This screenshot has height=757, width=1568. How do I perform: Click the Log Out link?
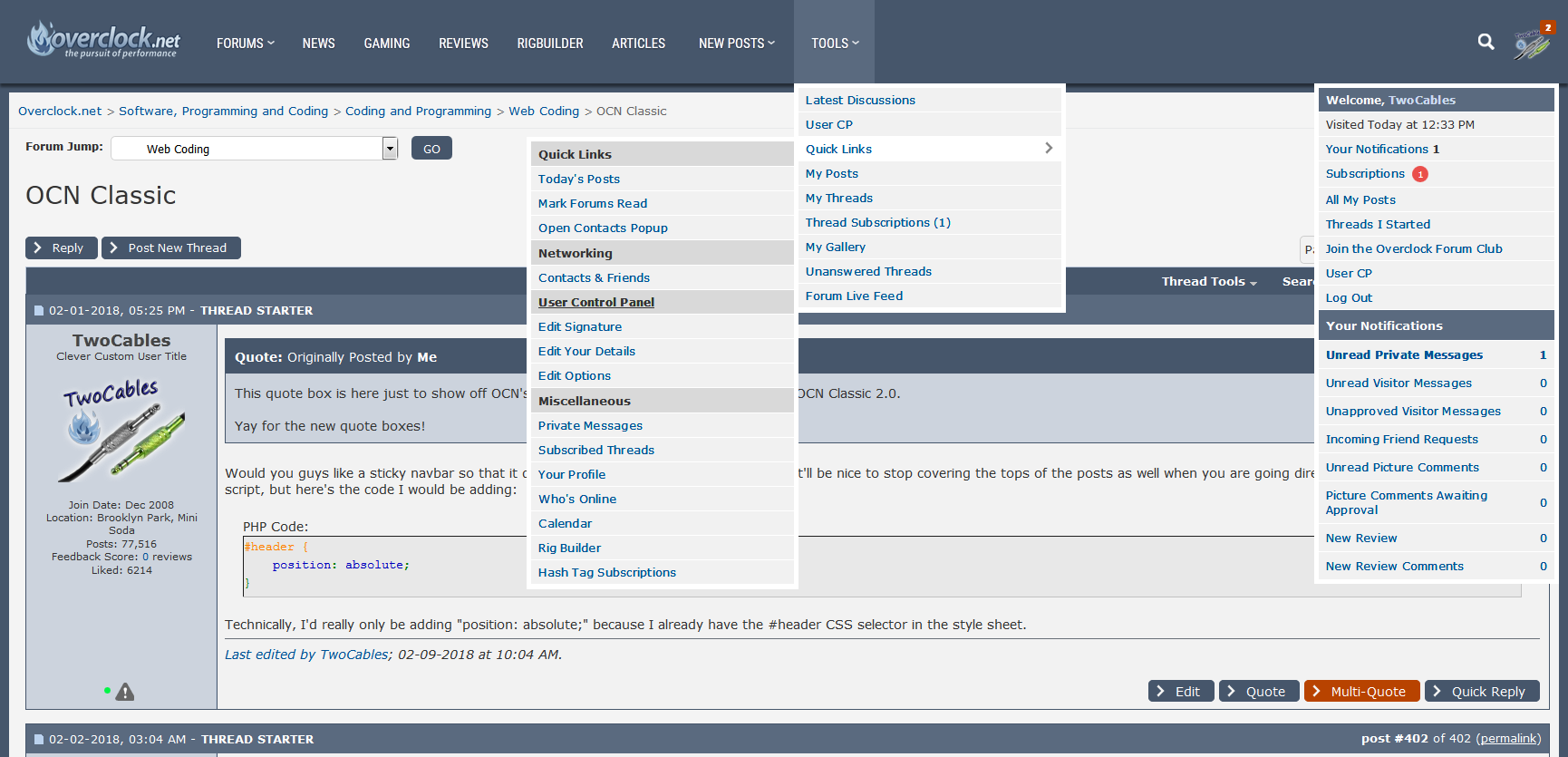tap(1349, 297)
